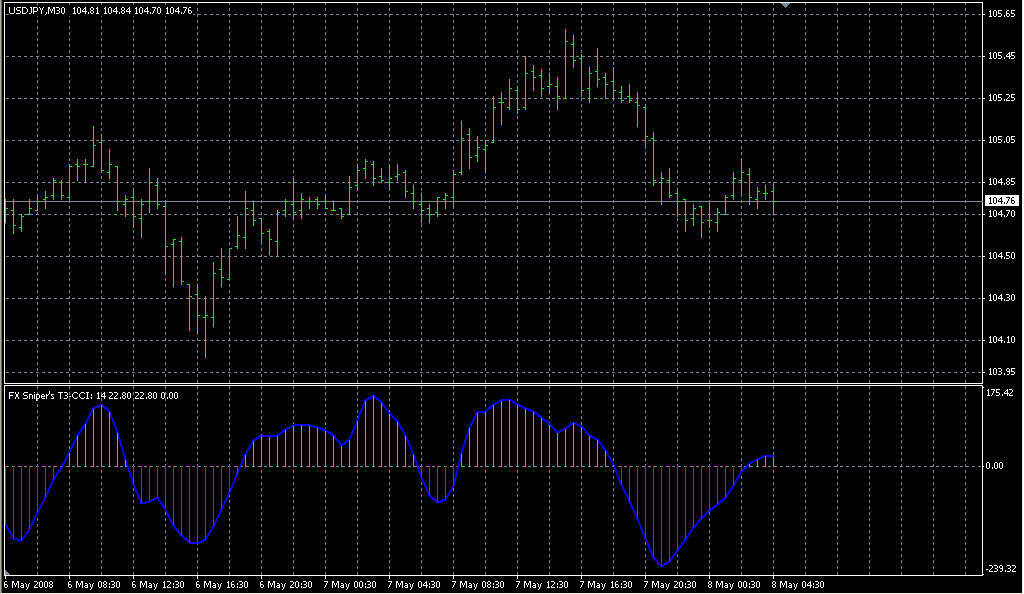Click the chart shift triangle marker at top
The image size is (1024, 594).
pos(786,6)
